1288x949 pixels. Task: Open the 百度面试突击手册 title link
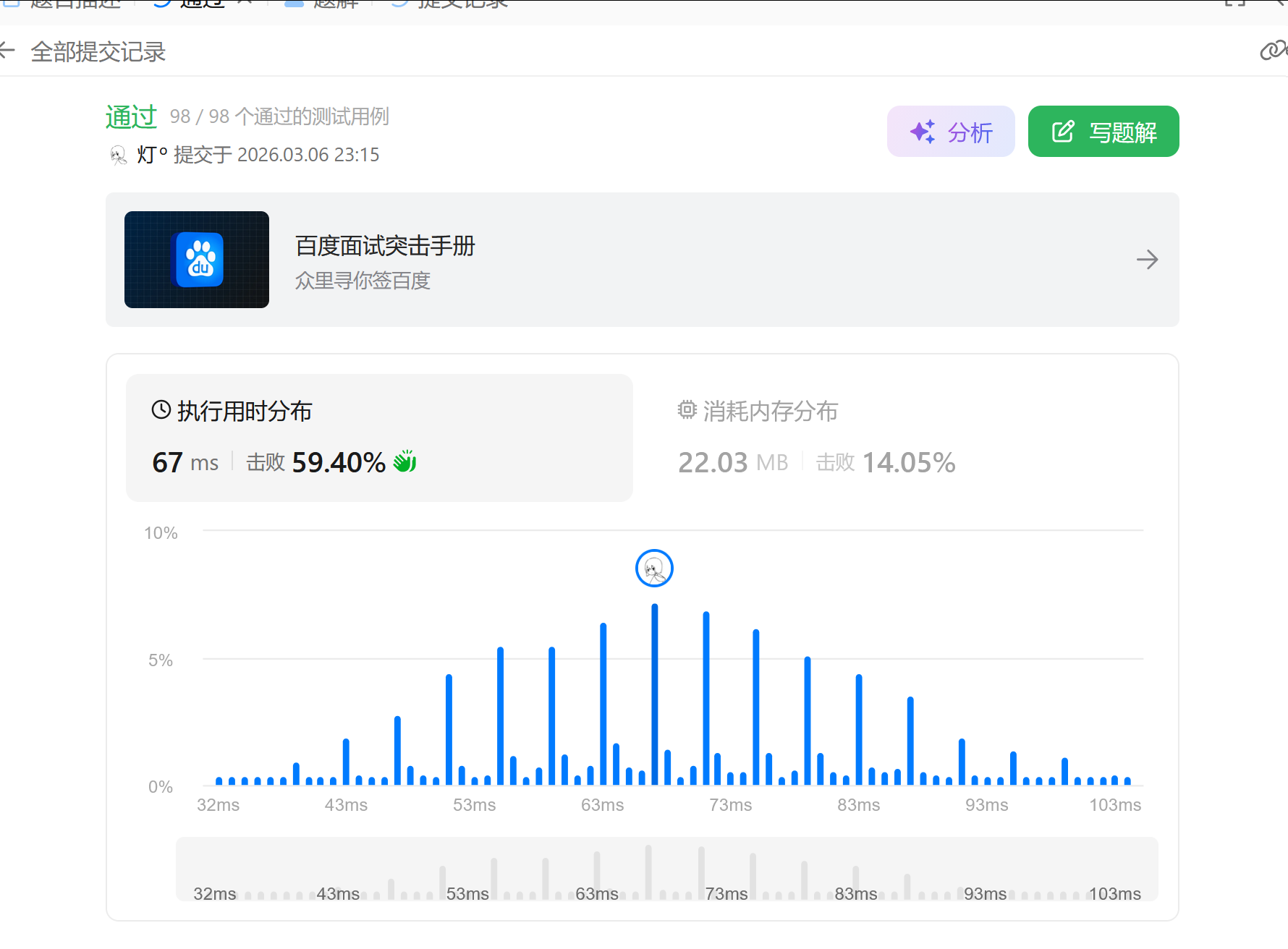coord(385,246)
